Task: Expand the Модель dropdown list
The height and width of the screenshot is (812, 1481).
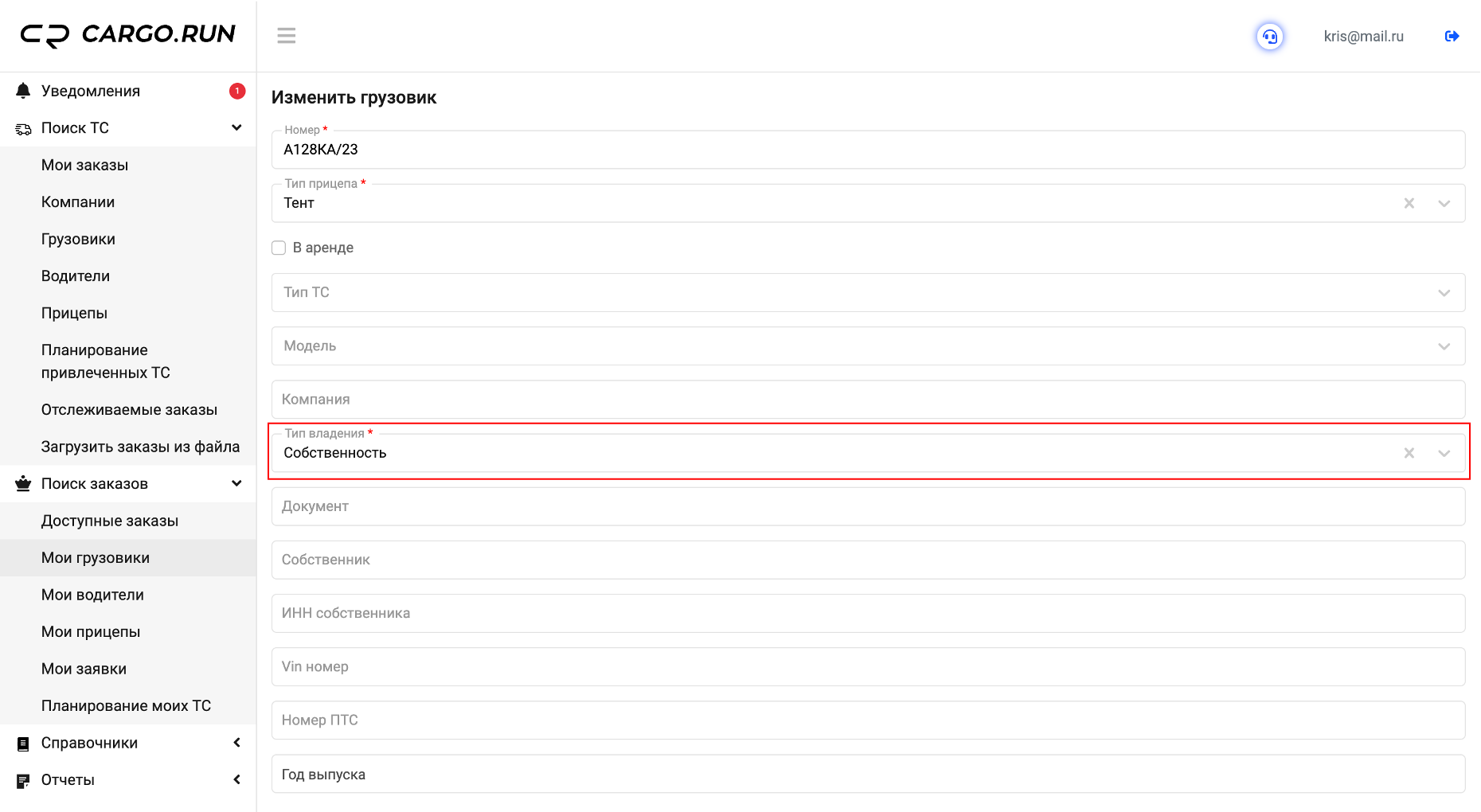Action: coord(1444,346)
